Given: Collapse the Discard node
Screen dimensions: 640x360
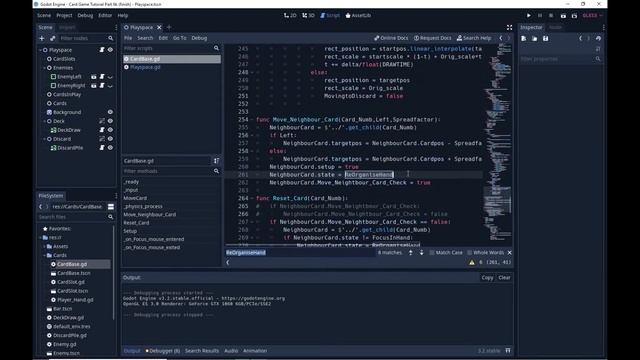Looking at the screenshot, I should coord(44,139).
